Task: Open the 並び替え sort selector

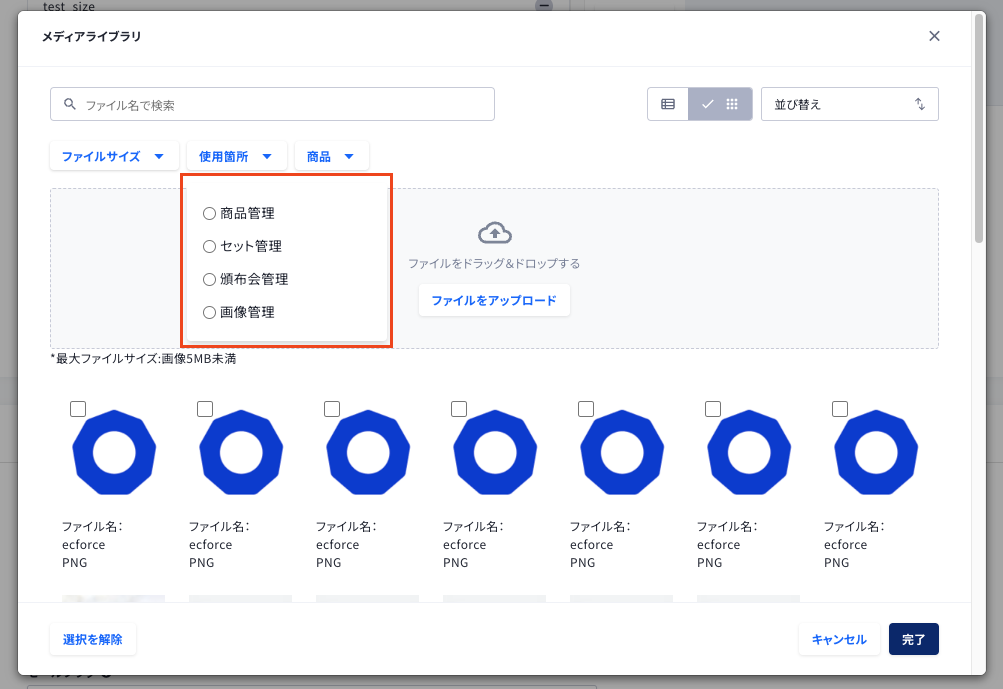Action: point(849,104)
